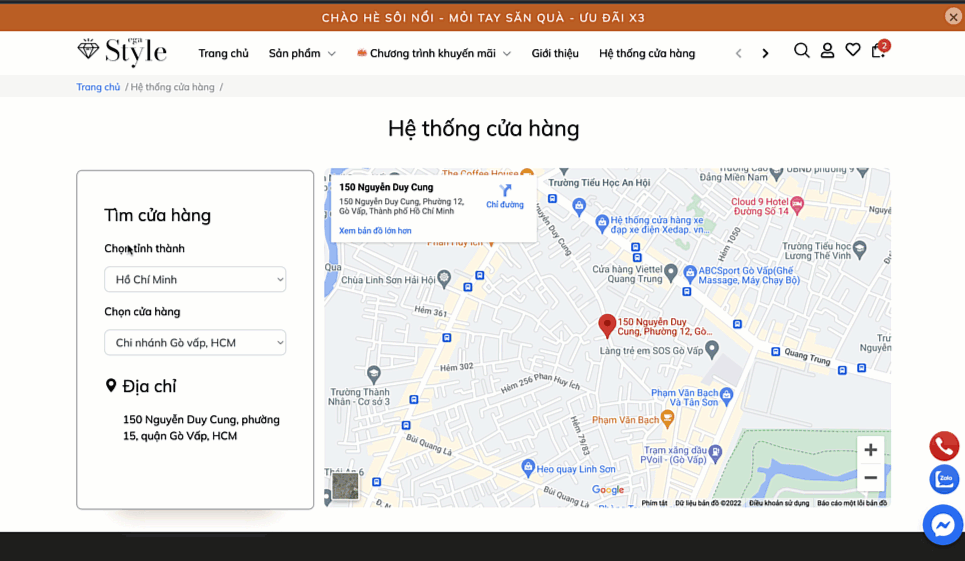965x561 pixels.
Task: Click the next arrow in navigation
Action: (x=765, y=54)
